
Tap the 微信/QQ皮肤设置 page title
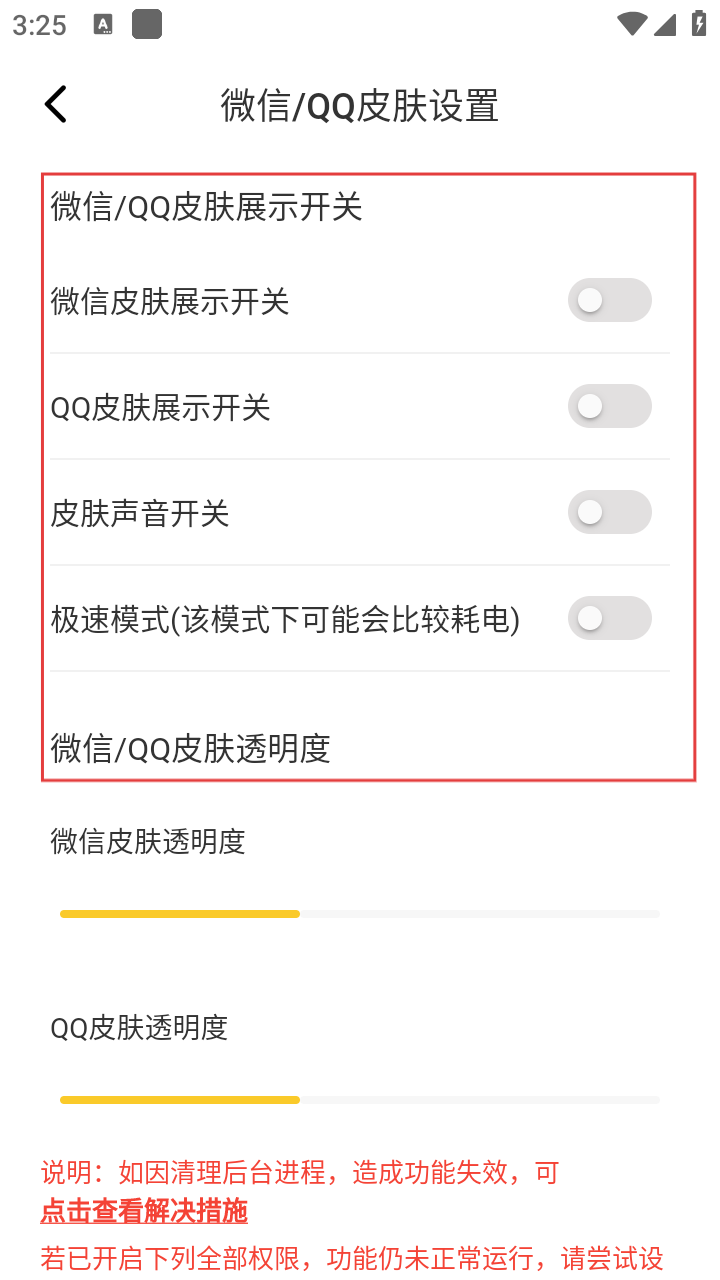click(x=360, y=105)
